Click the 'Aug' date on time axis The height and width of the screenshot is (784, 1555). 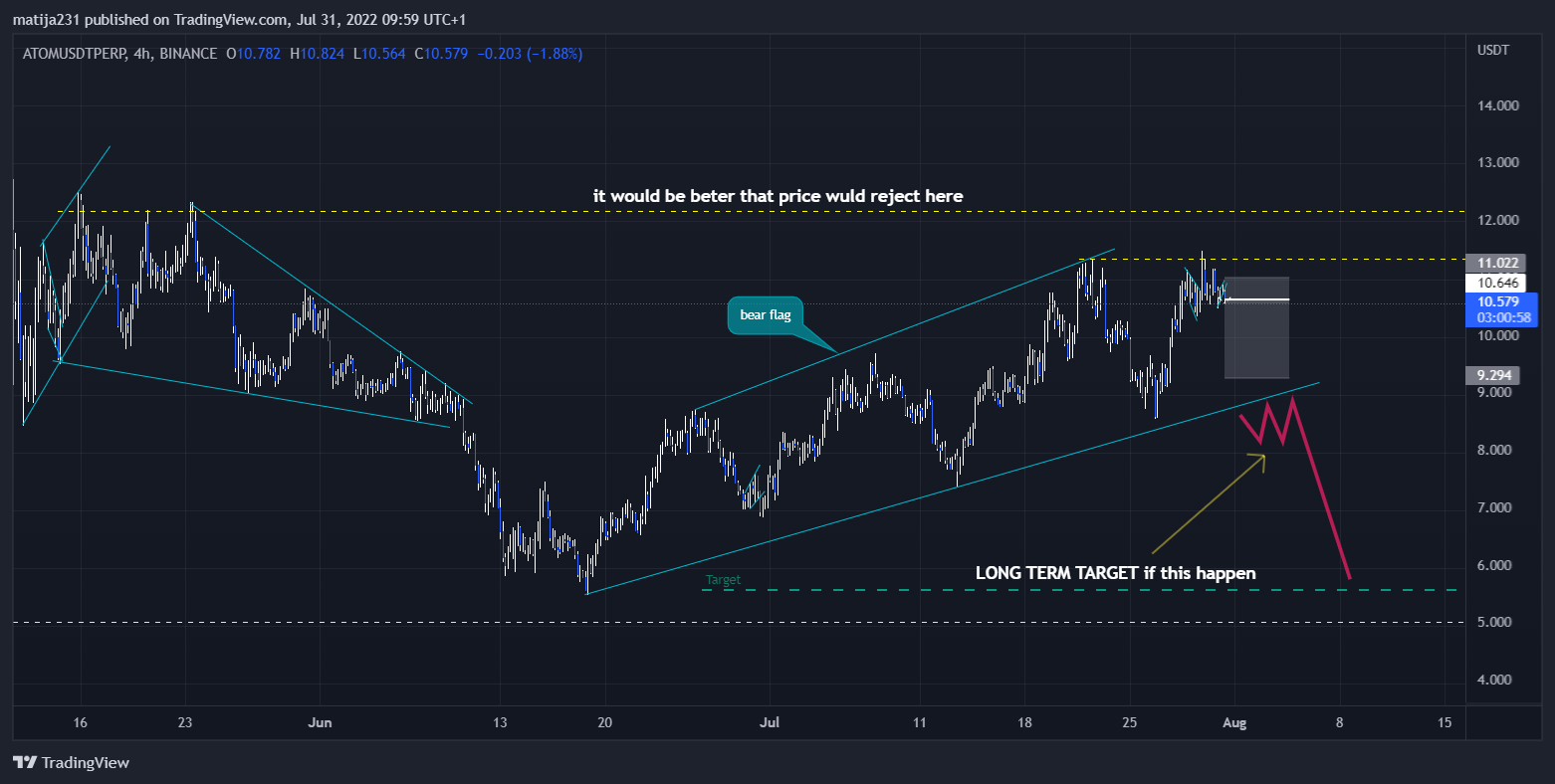(1233, 722)
